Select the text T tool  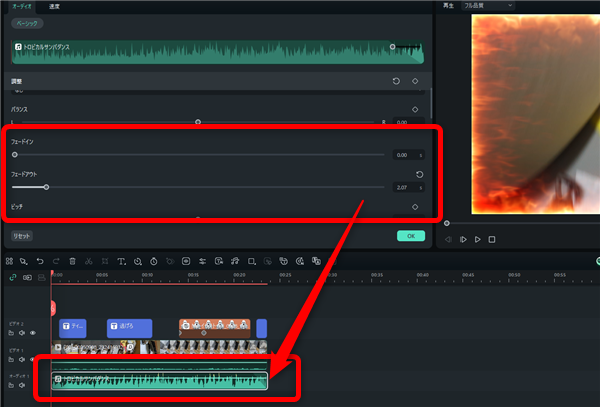[121, 260]
